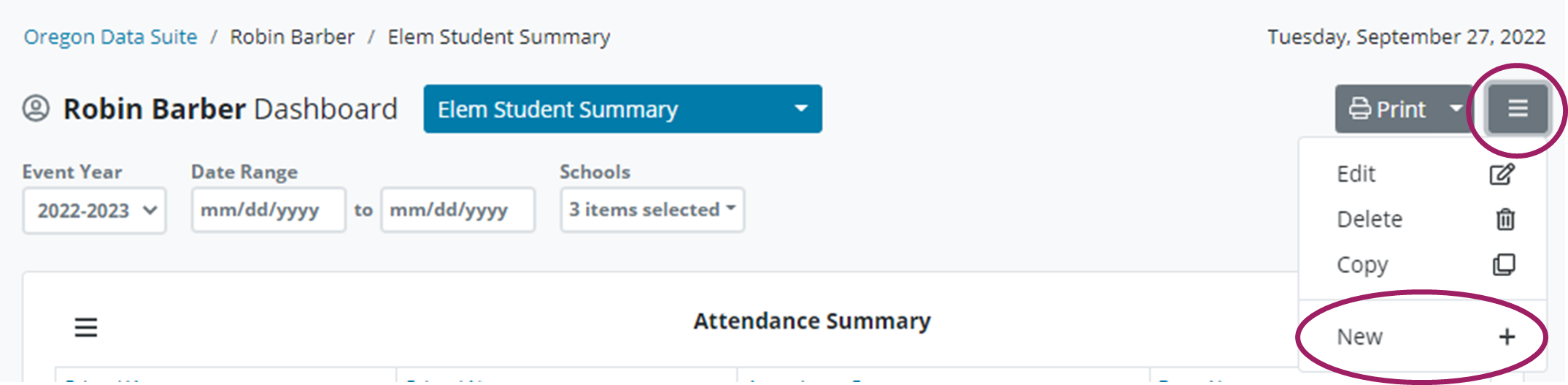Click the pencil icon beside Edit
Viewport: 1568px width, 385px height.
[x=1502, y=175]
